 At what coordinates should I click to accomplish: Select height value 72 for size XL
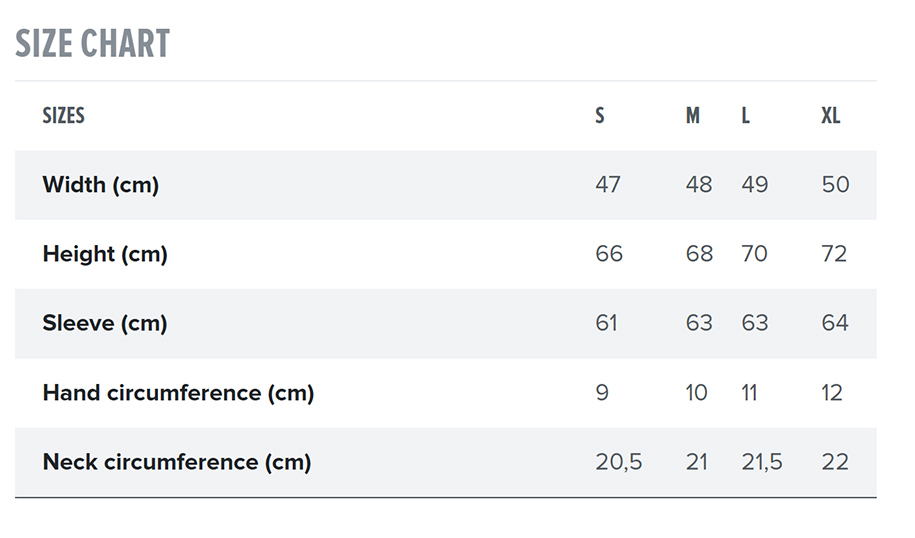834,254
